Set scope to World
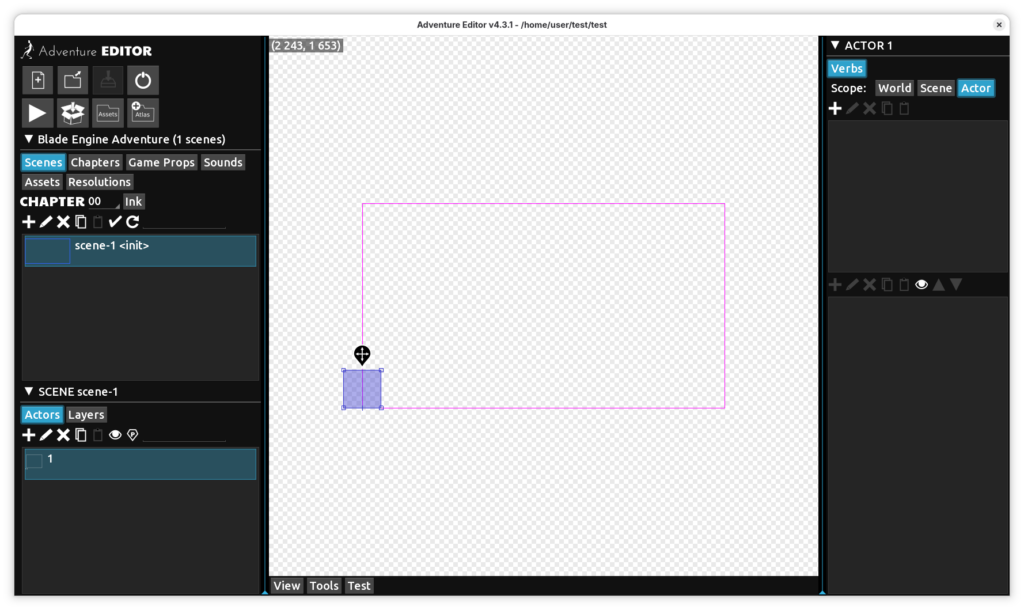Screen dimensions: 1024x610 tap(895, 88)
